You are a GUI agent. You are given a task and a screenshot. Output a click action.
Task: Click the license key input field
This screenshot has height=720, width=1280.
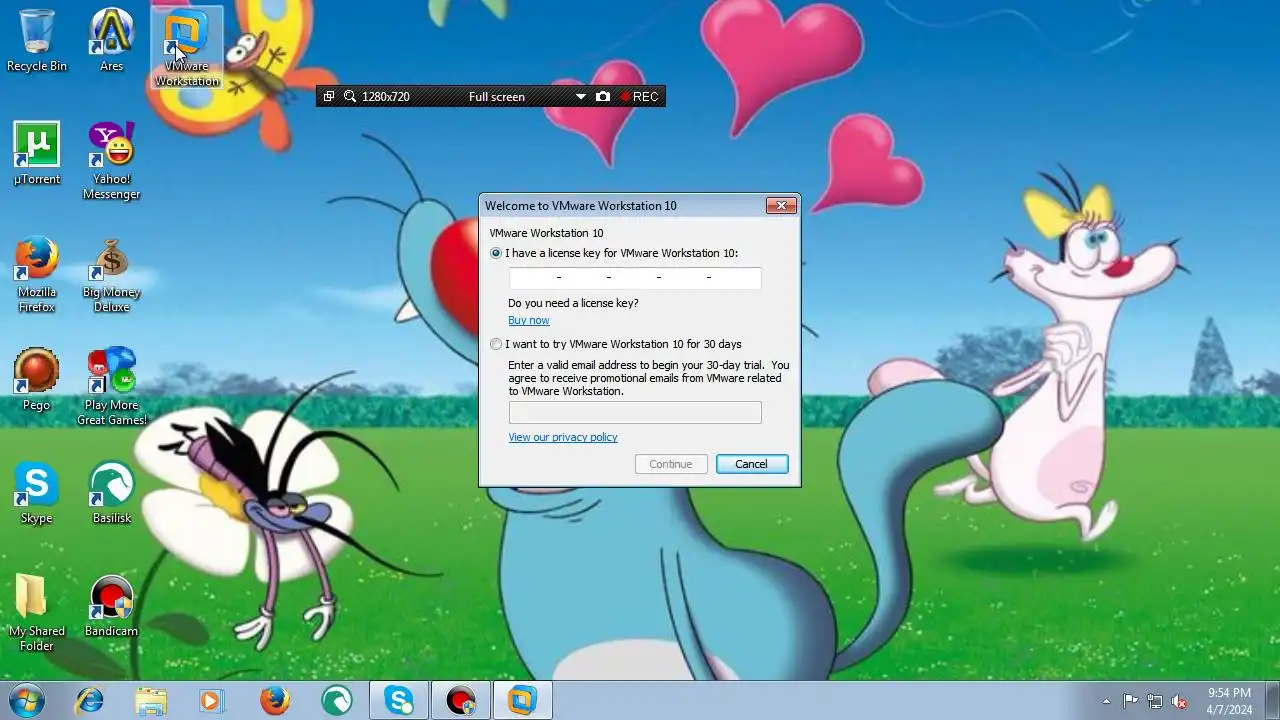(635, 278)
